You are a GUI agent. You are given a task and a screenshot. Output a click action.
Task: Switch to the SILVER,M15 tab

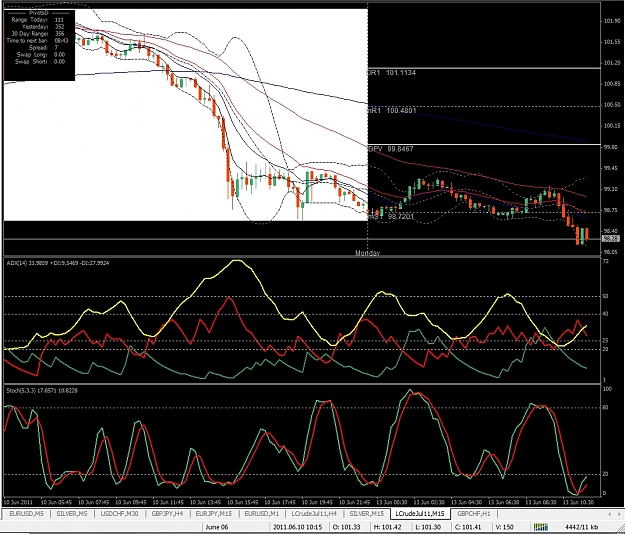pyautogui.click(x=366, y=514)
